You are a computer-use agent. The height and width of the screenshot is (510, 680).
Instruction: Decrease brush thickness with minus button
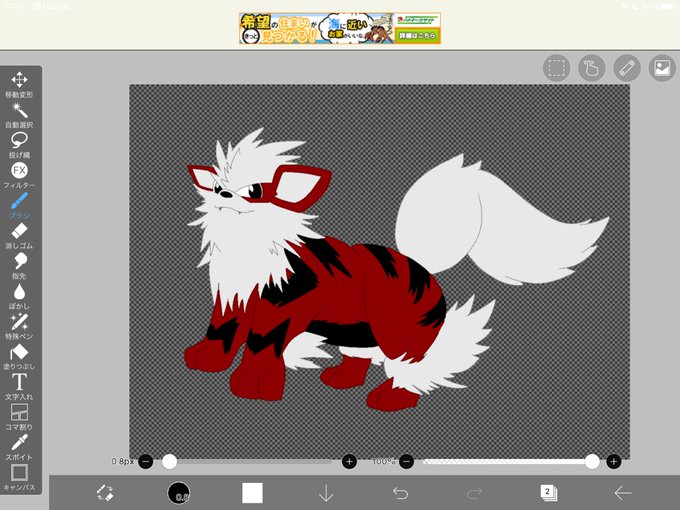pos(146,461)
